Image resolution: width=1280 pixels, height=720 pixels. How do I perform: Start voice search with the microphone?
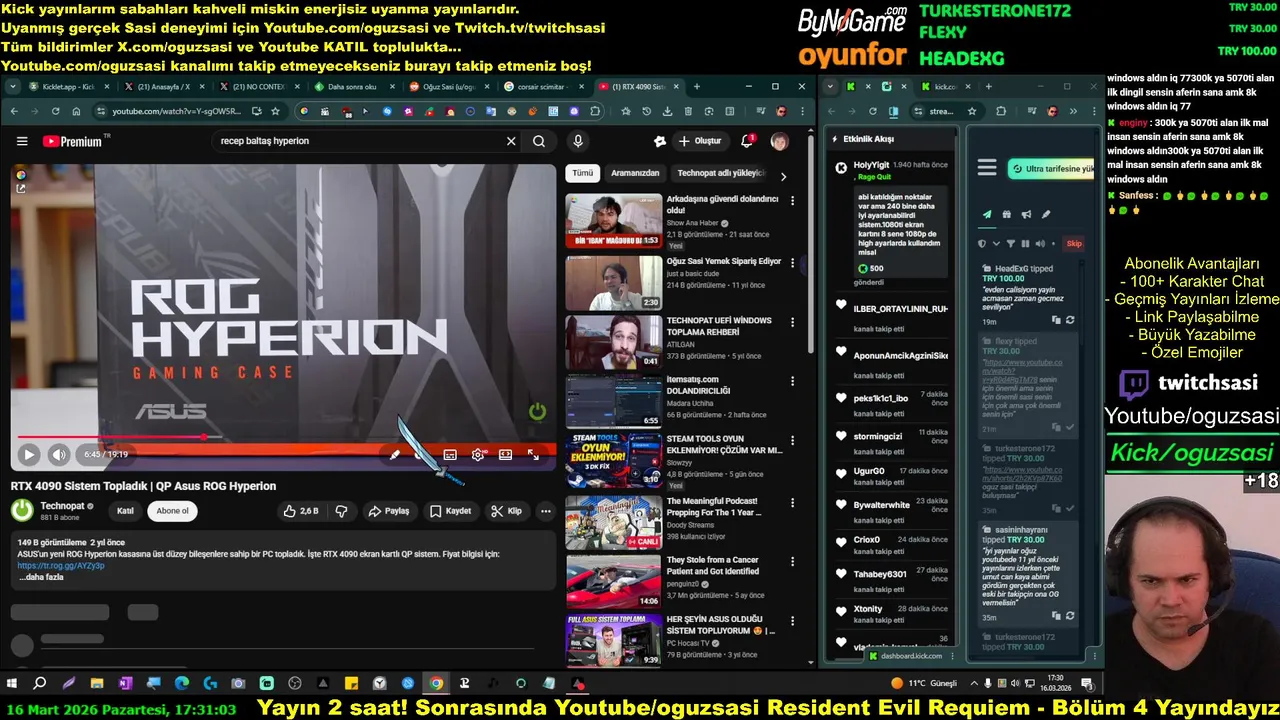coord(578,141)
